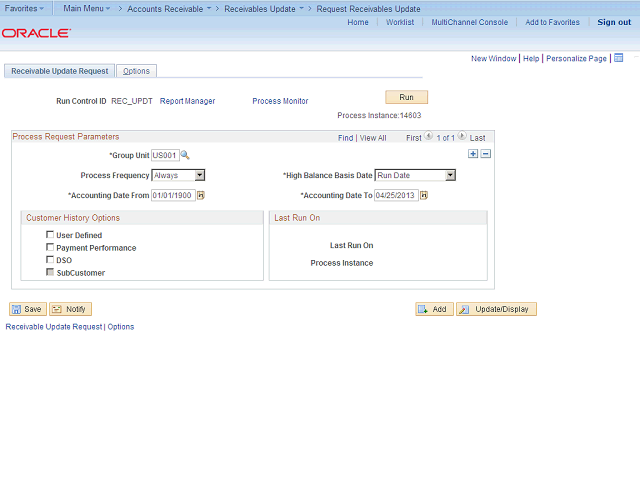
Task: Click into the Group Unit field
Action: [x=165, y=155]
